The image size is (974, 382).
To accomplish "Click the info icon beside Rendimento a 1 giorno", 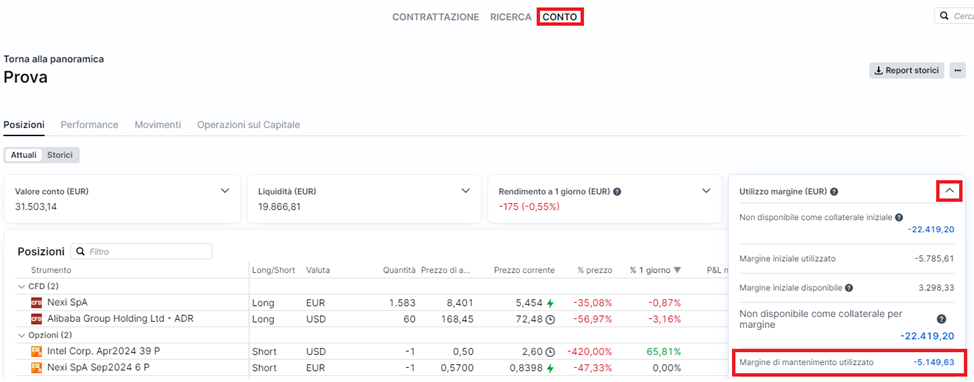I will pyautogui.click(x=617, y=192).
